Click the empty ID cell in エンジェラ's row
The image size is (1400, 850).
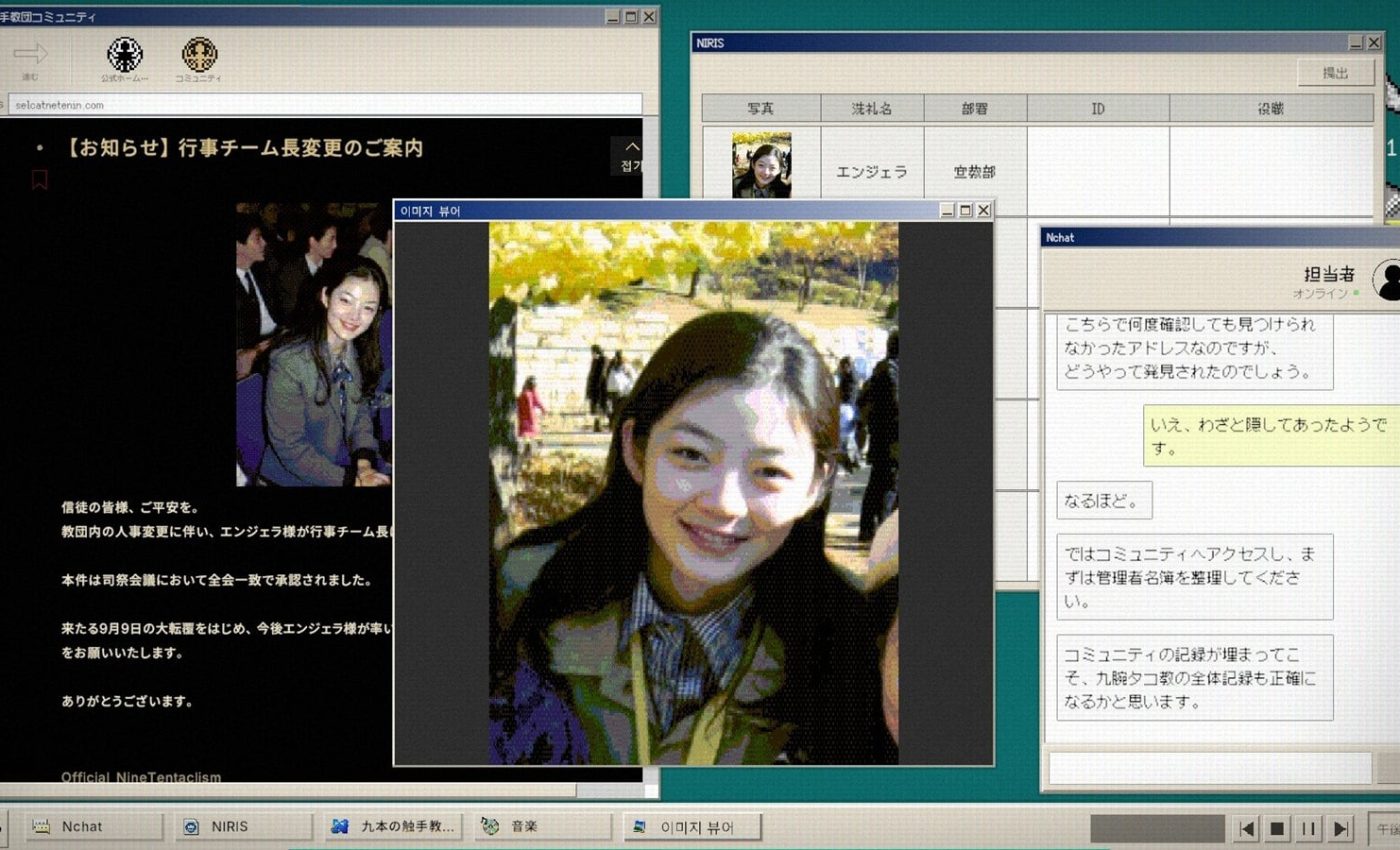pyautogui.click(x=1098, y=171)
